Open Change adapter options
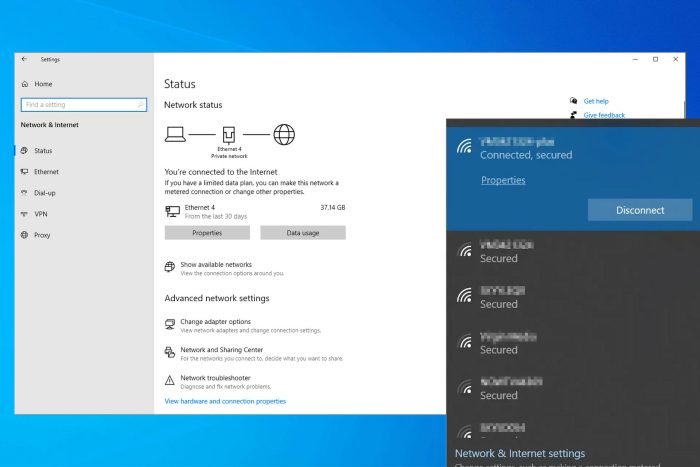 (x=215, y=321)
